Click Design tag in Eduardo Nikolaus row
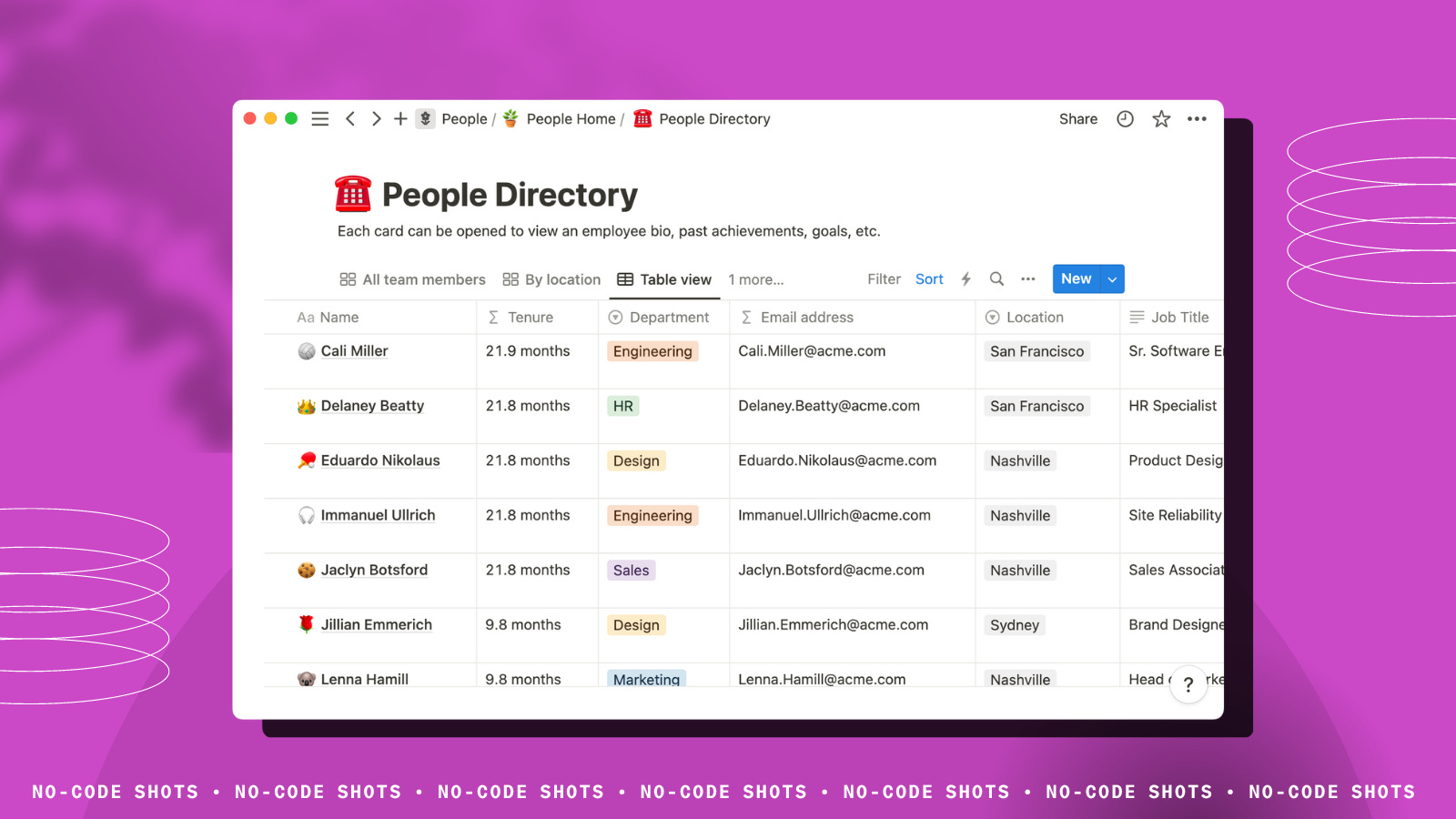The width and height of the screenshot is (1456, 819). [x=636, y=460]
